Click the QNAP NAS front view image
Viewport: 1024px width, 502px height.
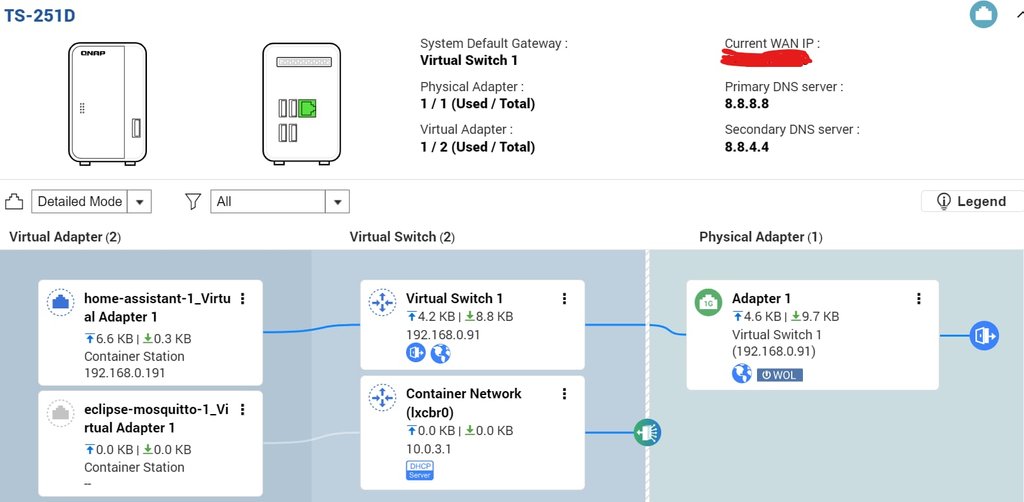pyautogui.click(x=108, y=103)
